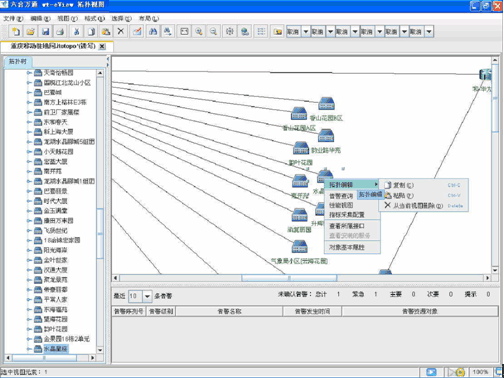The image size is (504, 380).
Task: Click the scissors Cut icon
Action: coord(76,32)
